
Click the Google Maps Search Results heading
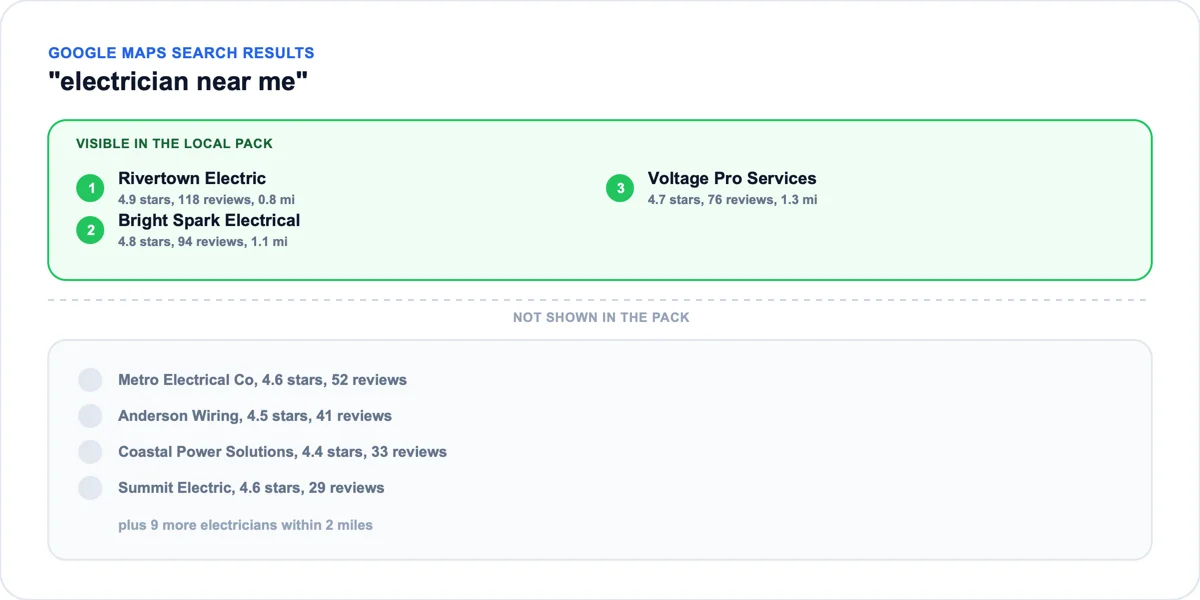(x=181, y=53)
